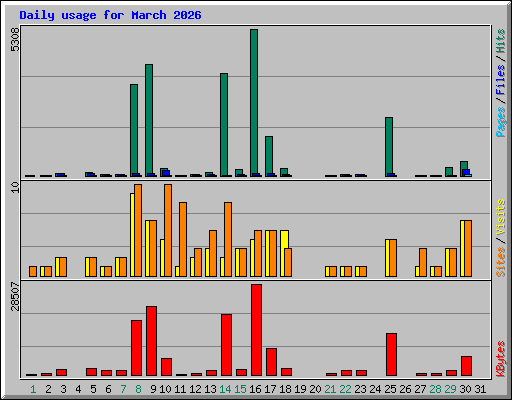512x400 pixels.
Task: Click the 28507 KBytes axis value
Action: [15, 296]
